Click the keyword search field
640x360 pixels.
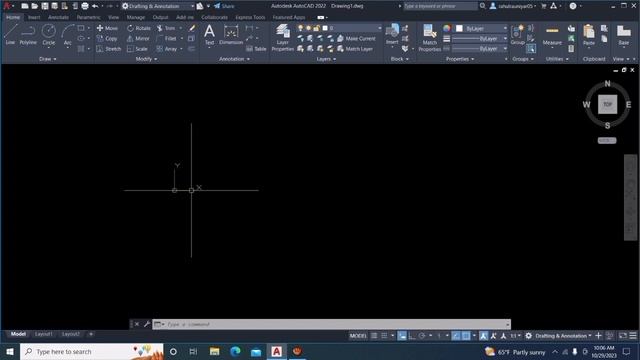click(x=440, y=6)
